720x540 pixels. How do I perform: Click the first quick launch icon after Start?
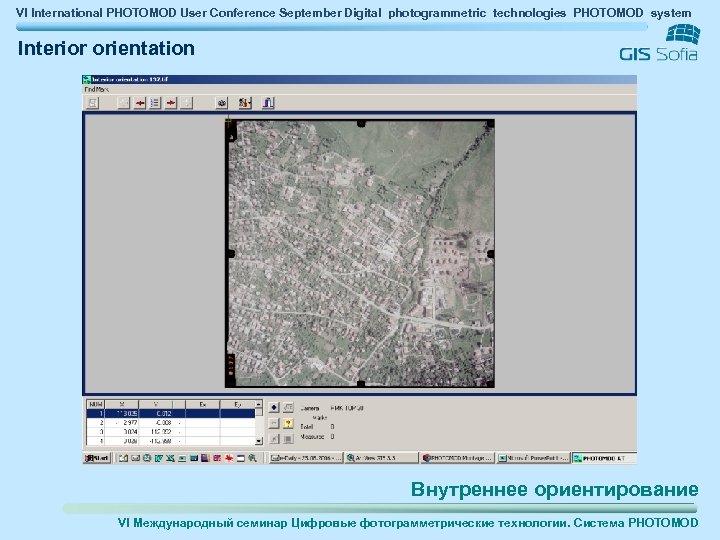(x=123, y=458)
